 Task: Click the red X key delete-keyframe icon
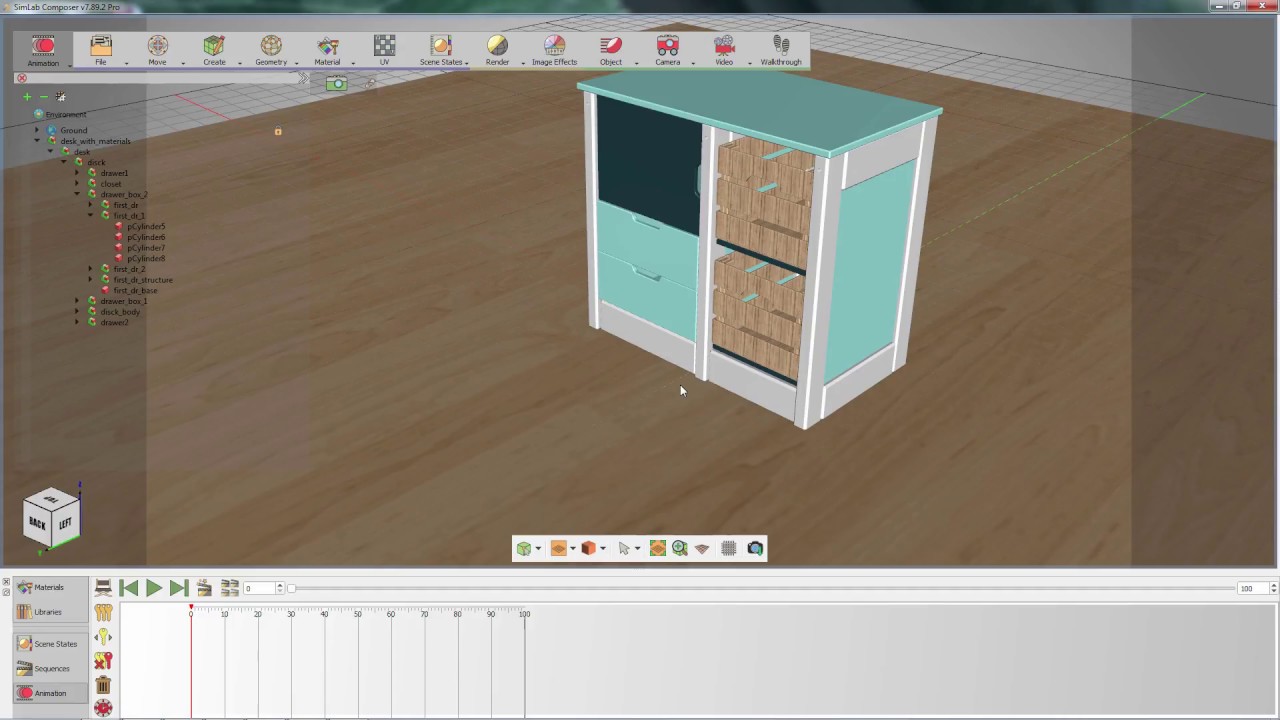coord(103,661)
